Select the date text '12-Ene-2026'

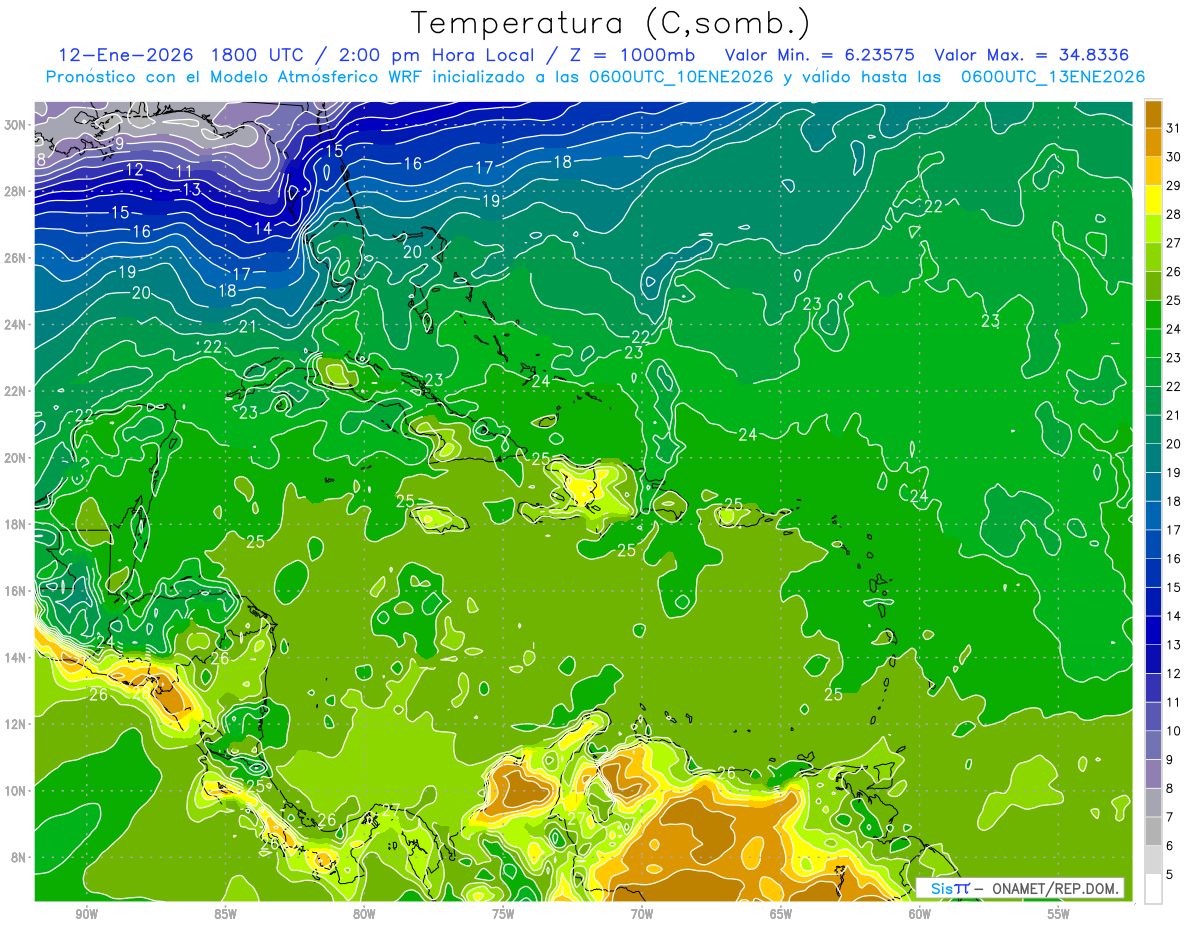125,54
